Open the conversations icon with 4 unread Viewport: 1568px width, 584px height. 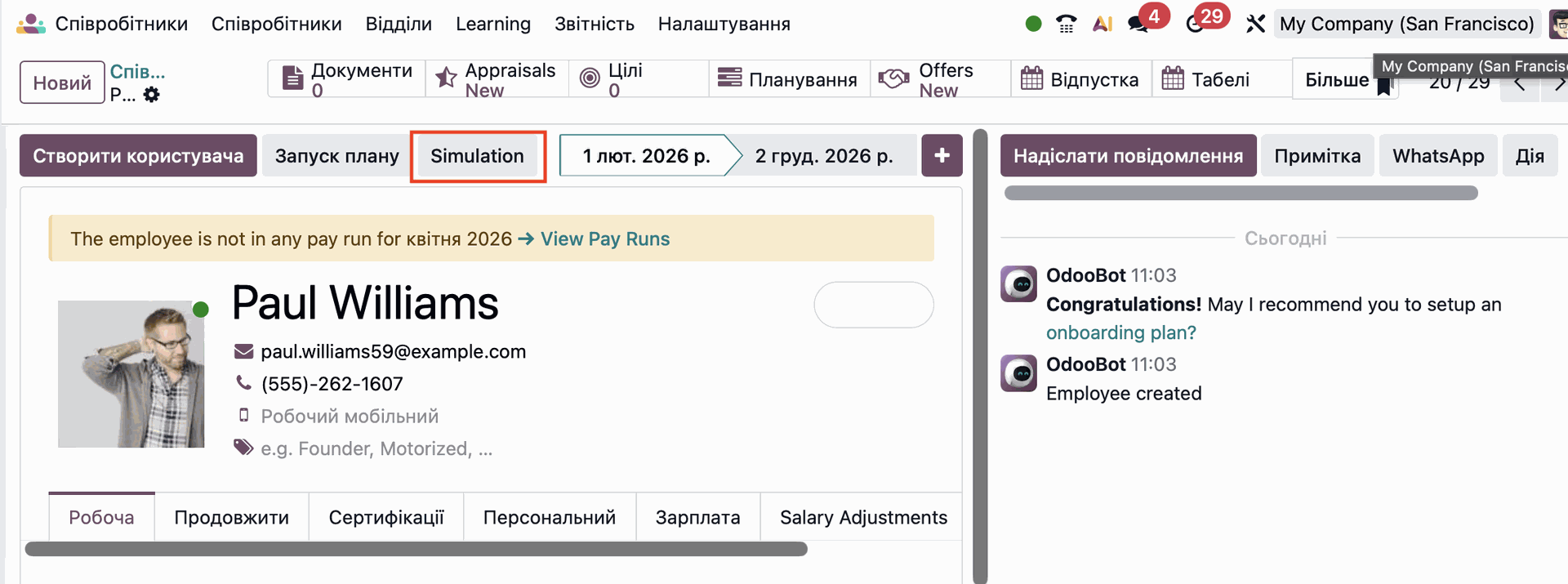coord(1139,25)
